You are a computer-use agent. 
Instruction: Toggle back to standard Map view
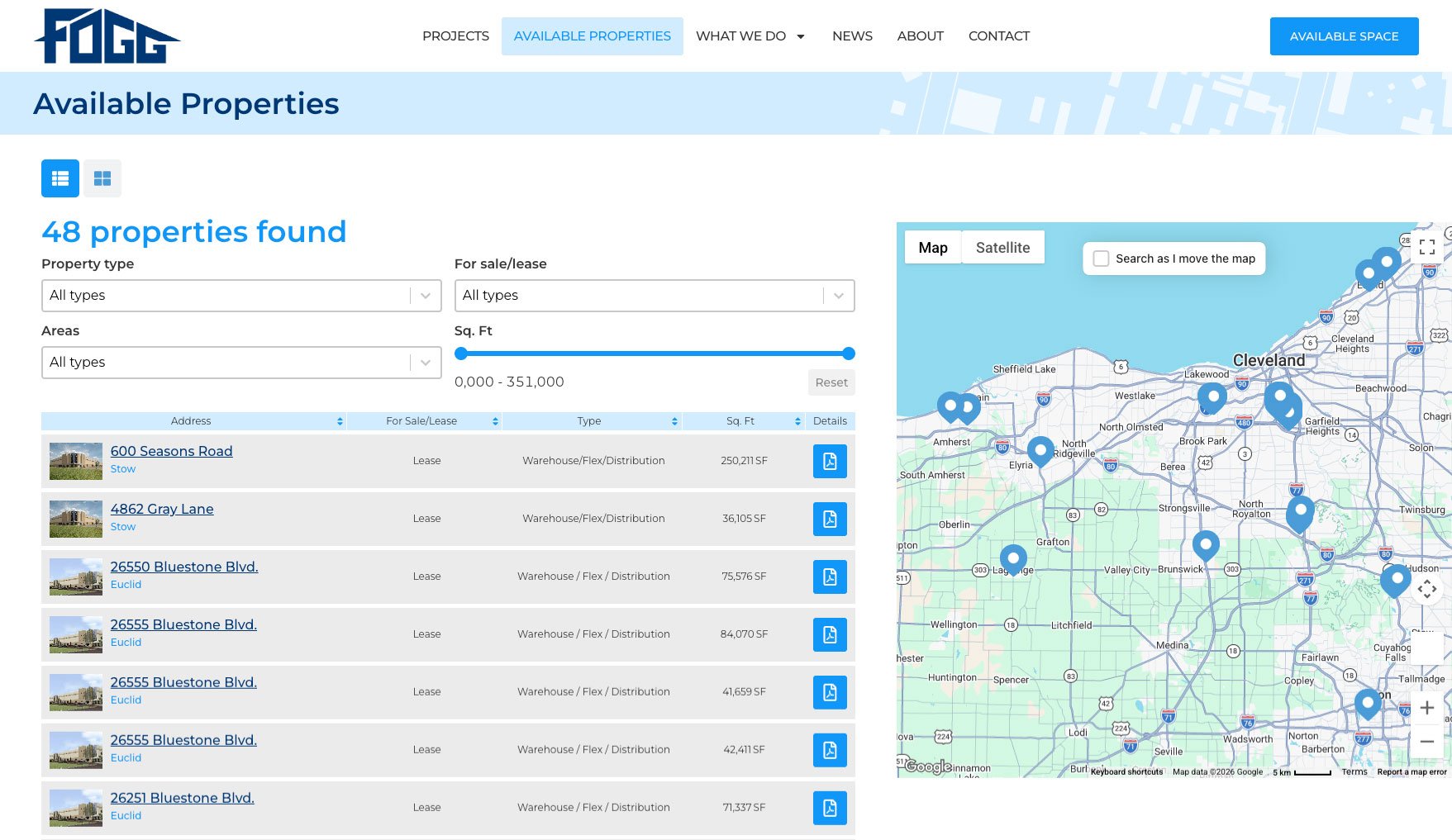click(932, 247)
